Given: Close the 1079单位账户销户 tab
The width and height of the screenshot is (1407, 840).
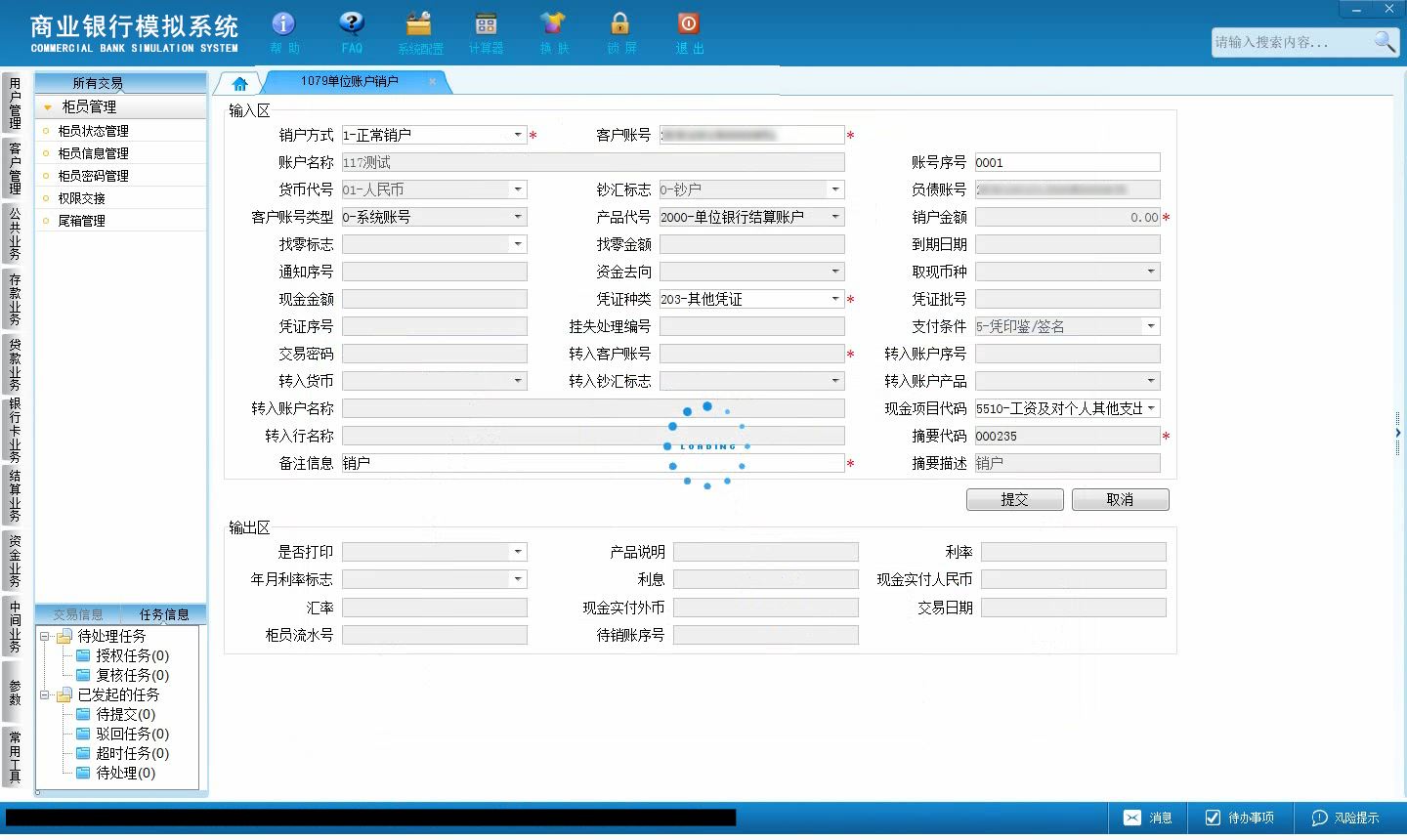Looking at the screenshot, I should tap(433, 82).
